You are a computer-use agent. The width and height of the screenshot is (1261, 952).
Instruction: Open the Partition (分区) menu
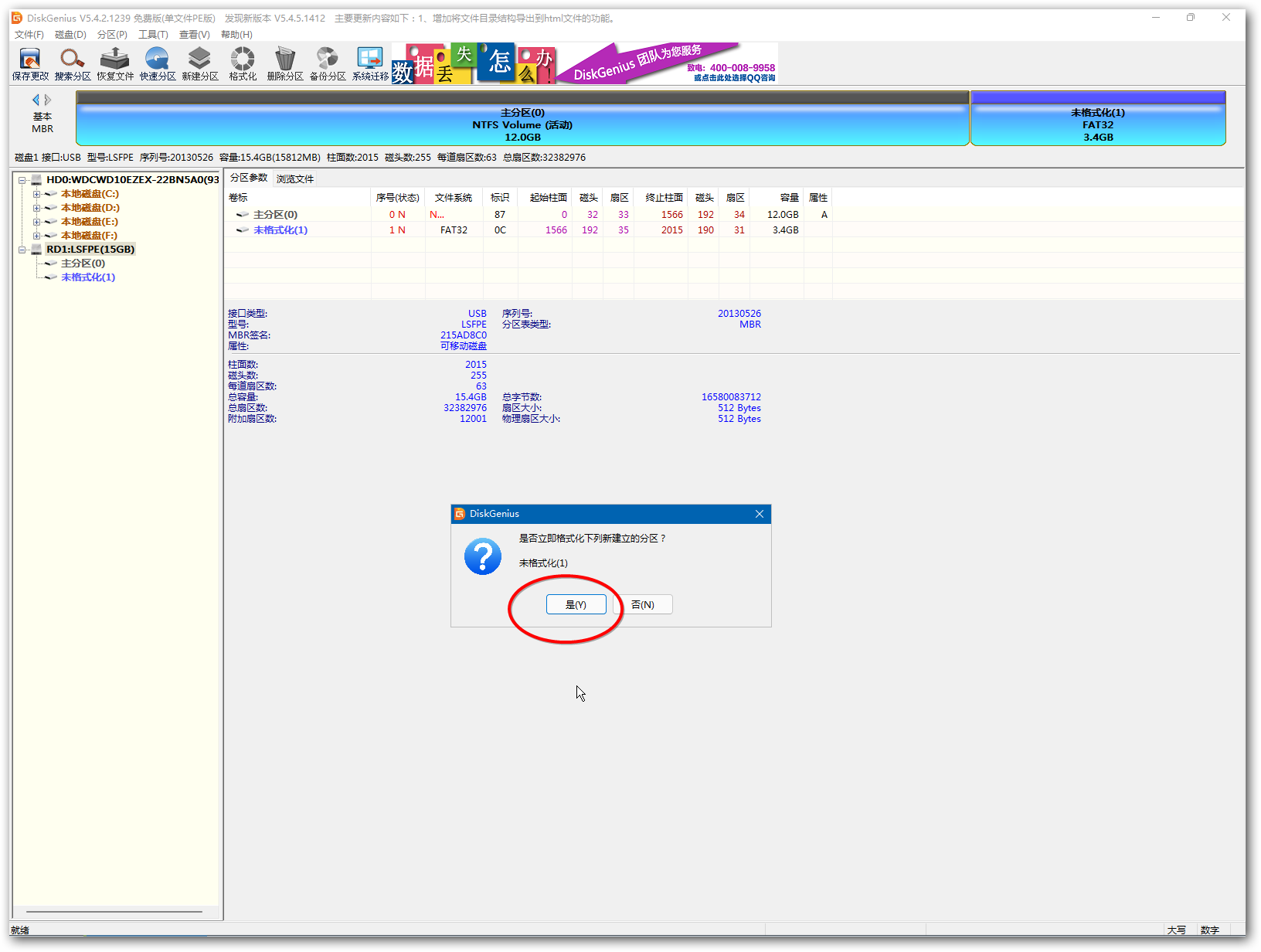[112, 35]
